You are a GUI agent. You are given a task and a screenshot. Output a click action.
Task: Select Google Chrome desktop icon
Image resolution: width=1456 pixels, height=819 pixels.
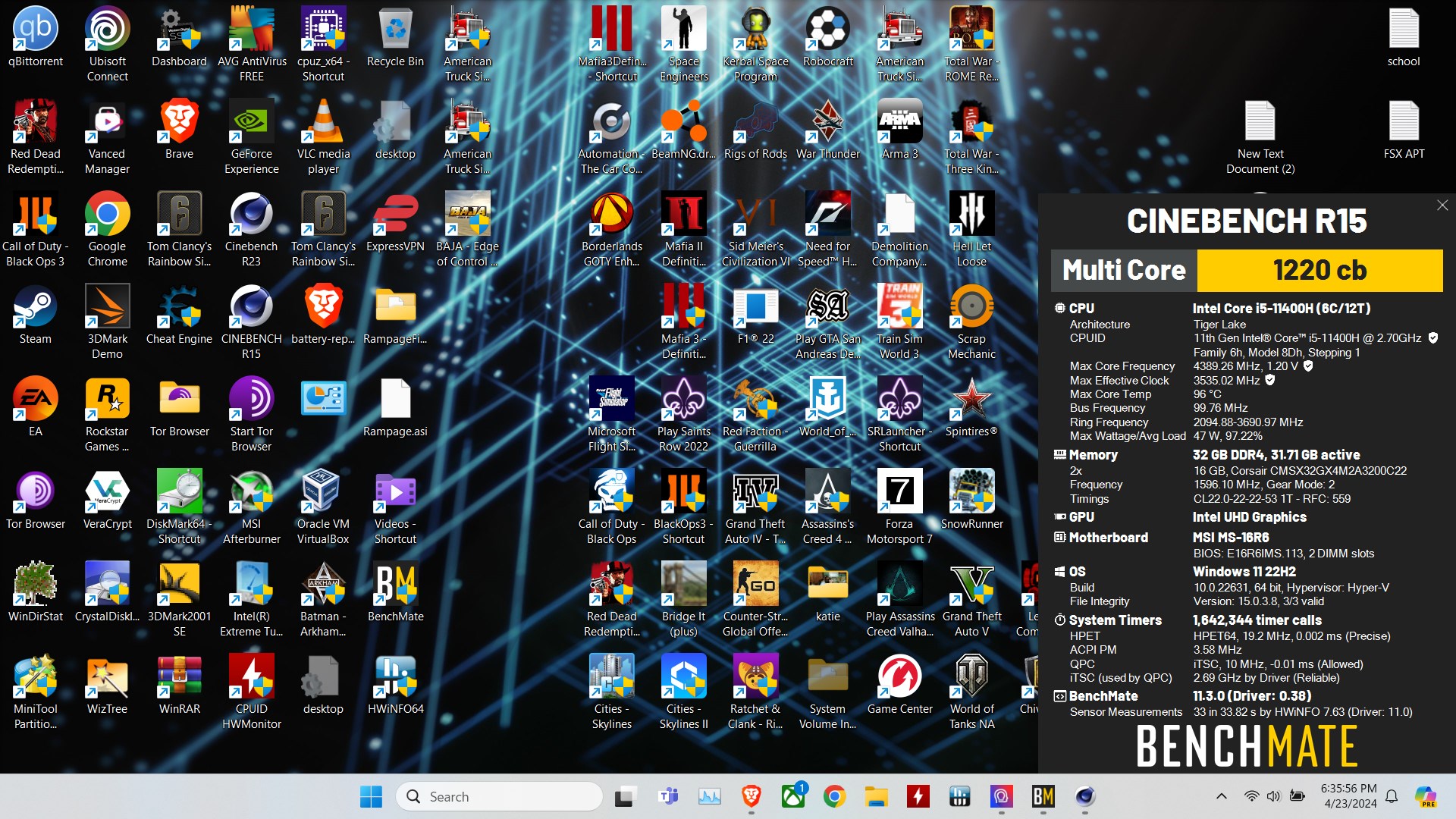pyautogui.click(x=107, y=231)
